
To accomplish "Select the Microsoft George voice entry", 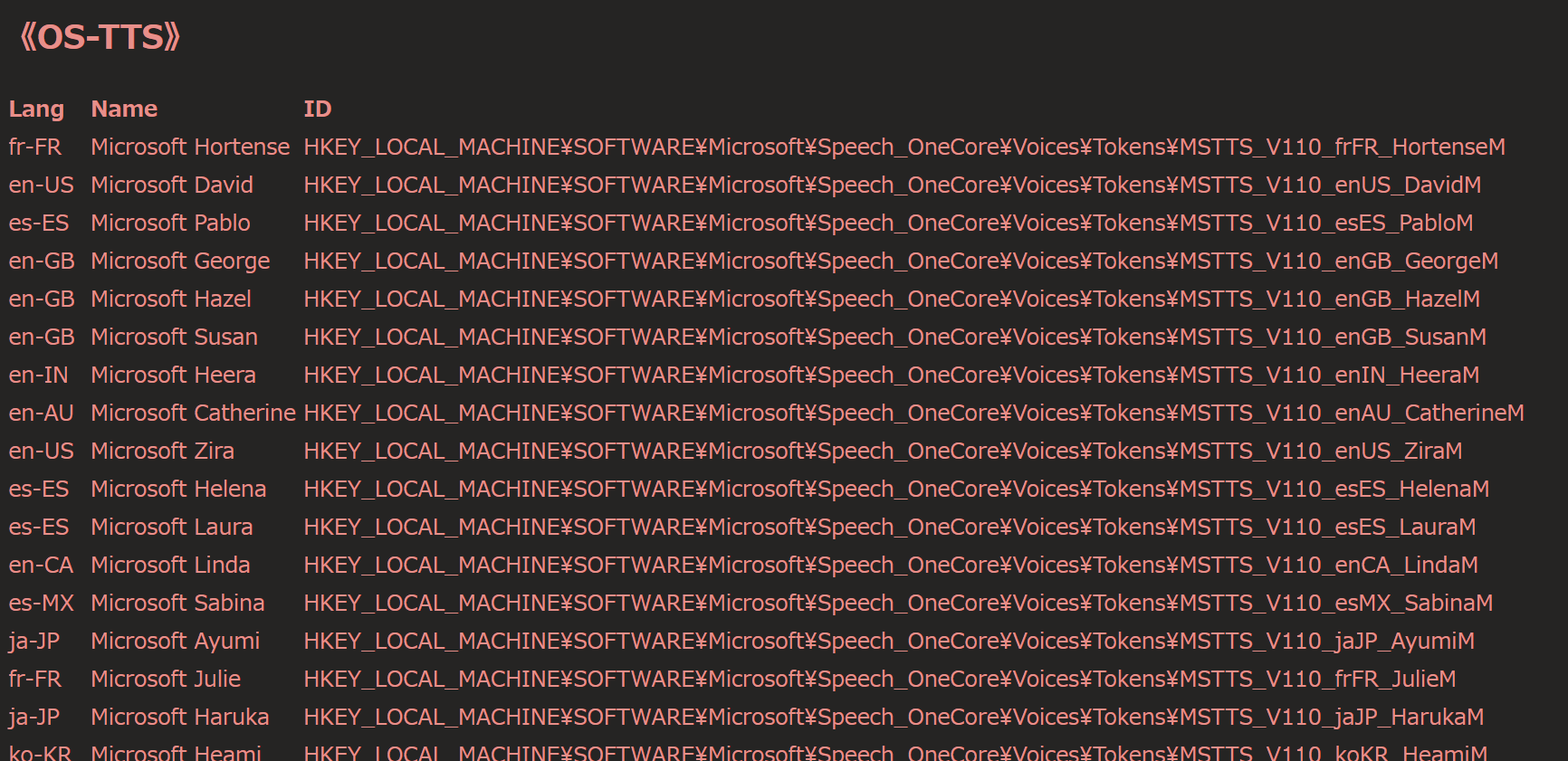I will 180,262.
